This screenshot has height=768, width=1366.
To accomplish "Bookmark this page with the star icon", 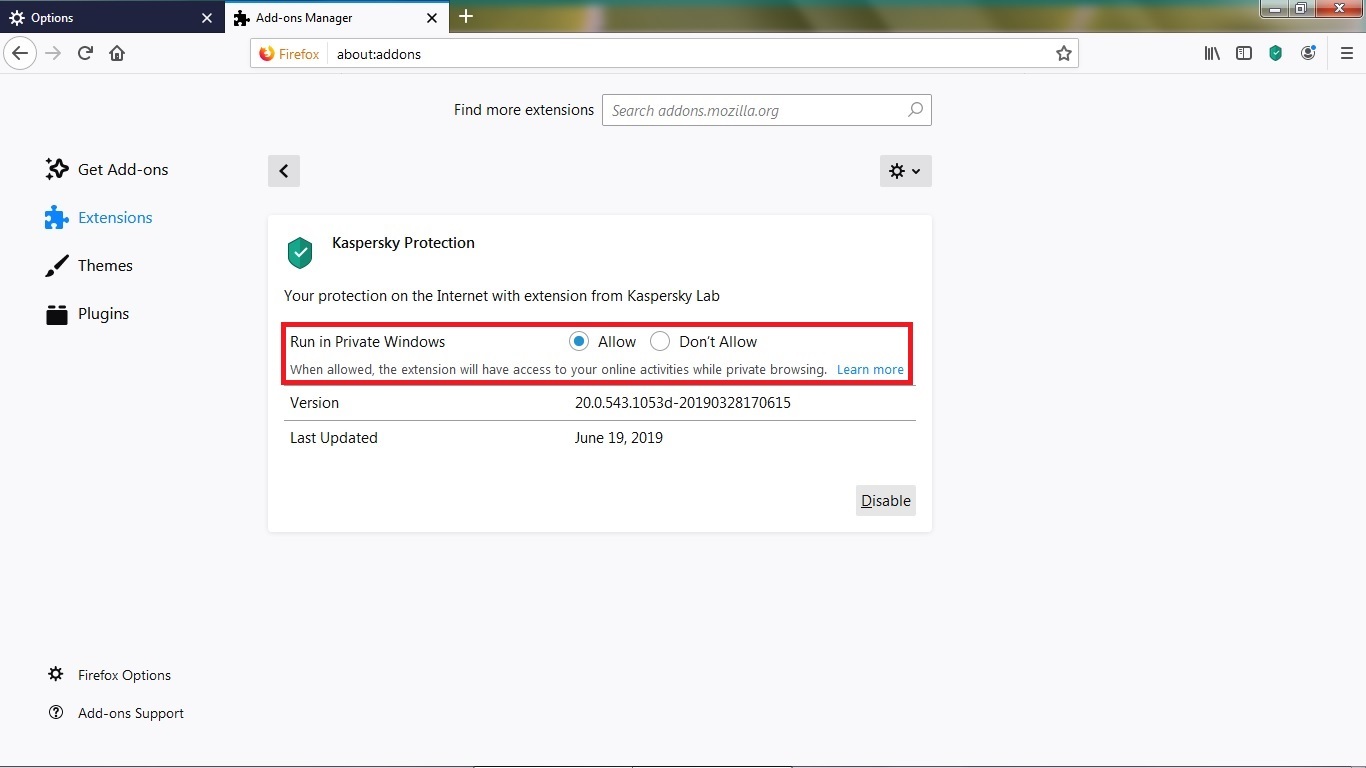I will [1064, 53].
